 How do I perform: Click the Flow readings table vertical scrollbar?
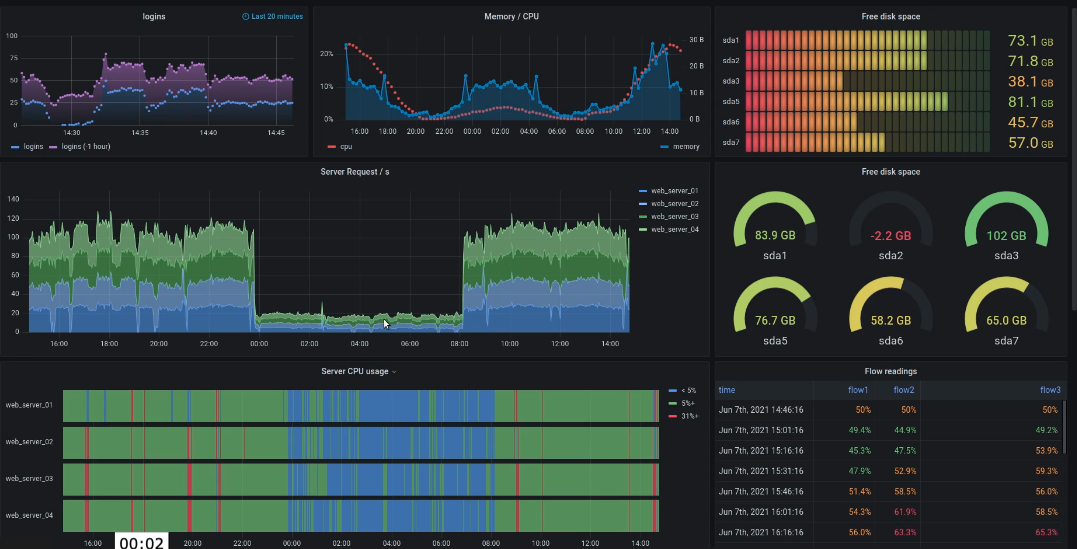(x=1063, y=427)
